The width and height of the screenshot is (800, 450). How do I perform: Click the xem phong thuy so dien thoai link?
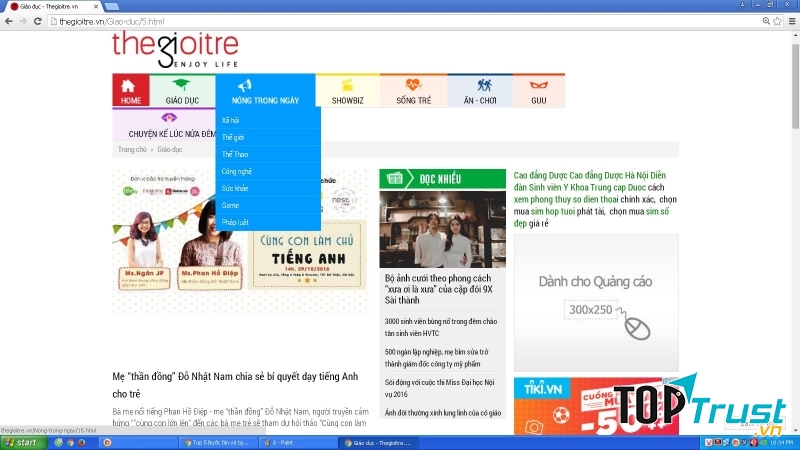(566, 199)
